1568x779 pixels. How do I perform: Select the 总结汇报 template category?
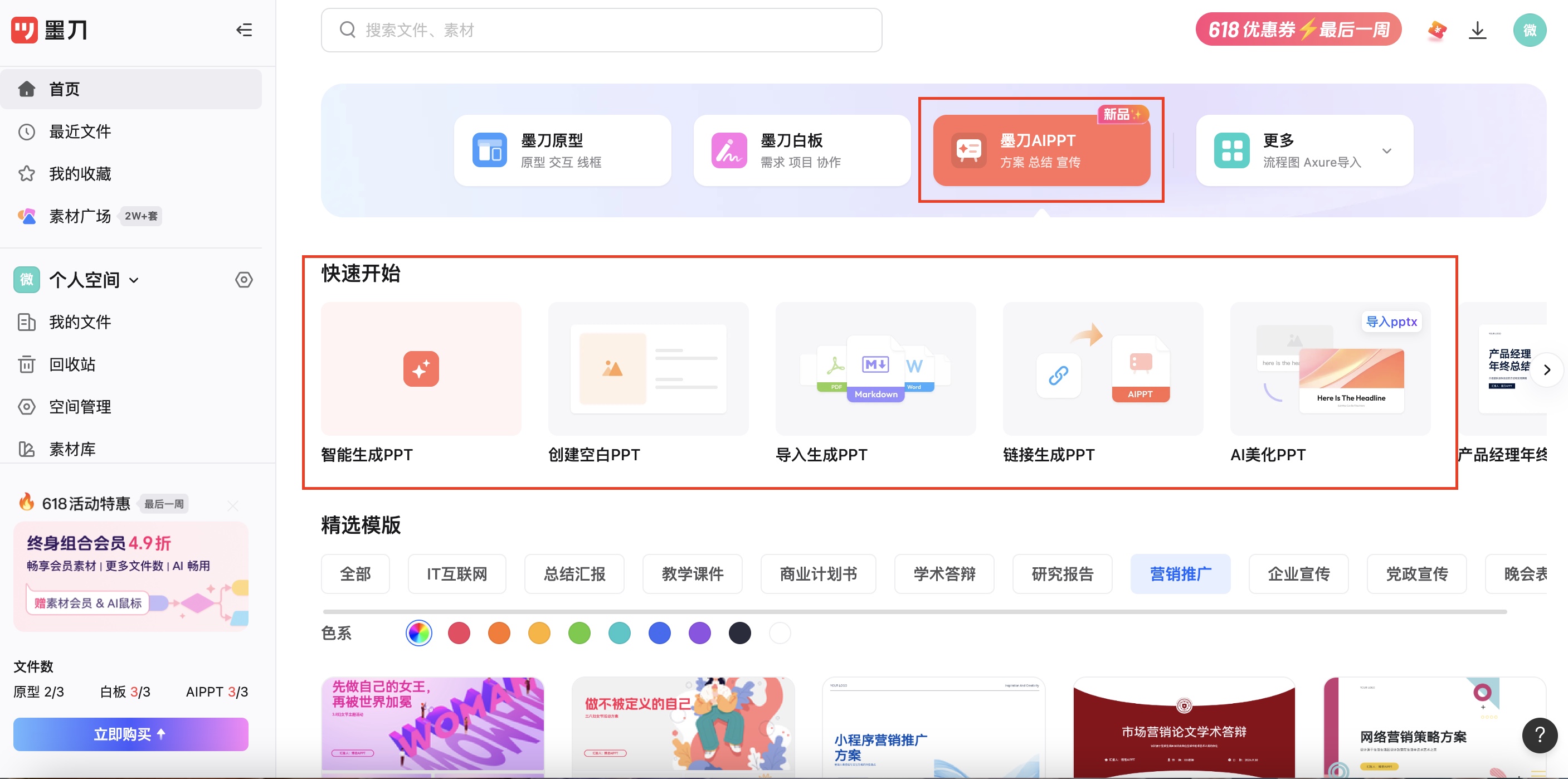(574, 574)
